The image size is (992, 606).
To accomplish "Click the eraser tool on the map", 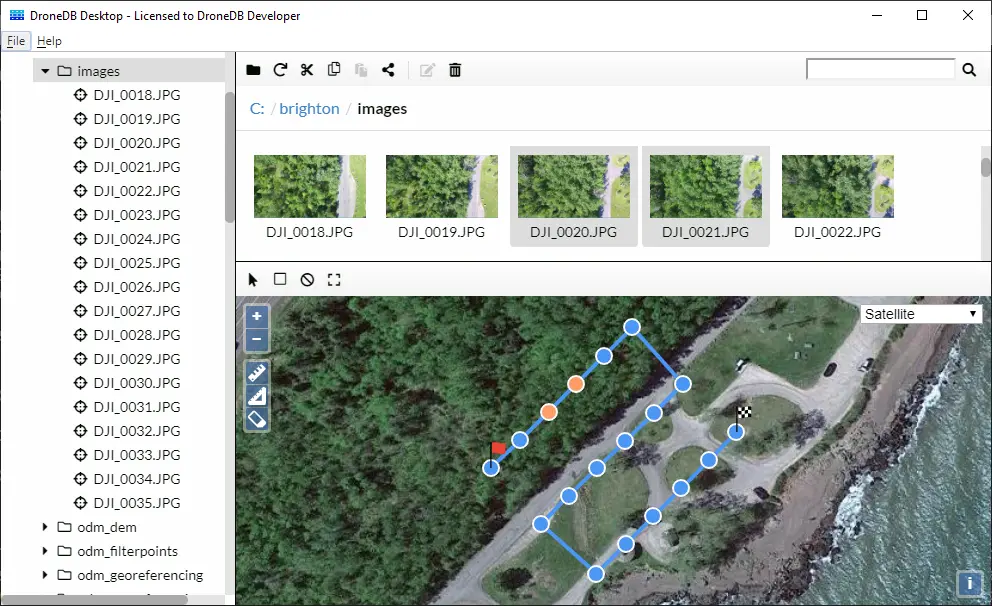I will pos(257,419).
